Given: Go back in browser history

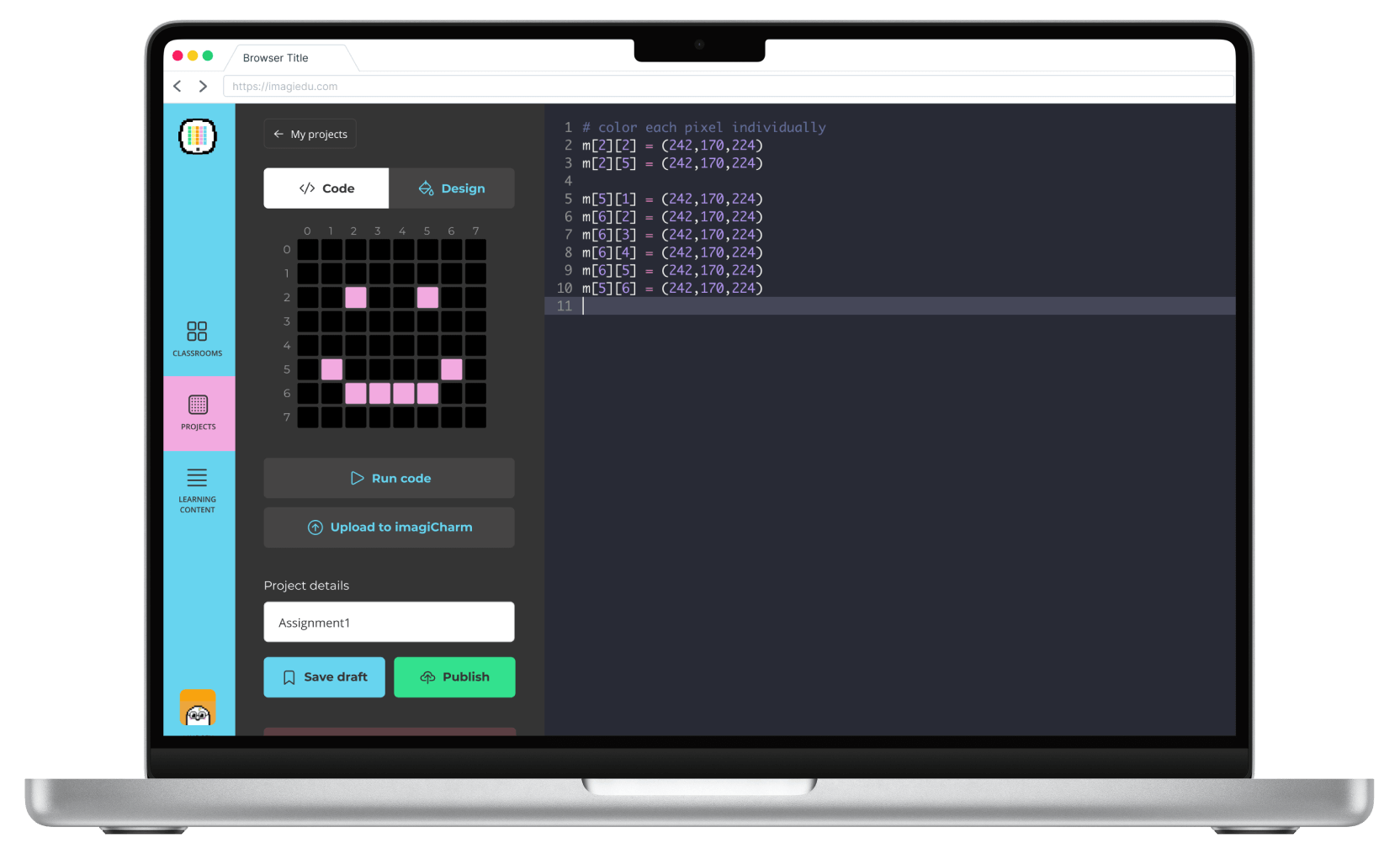Looking at the screenshot, I should (178, 86).
